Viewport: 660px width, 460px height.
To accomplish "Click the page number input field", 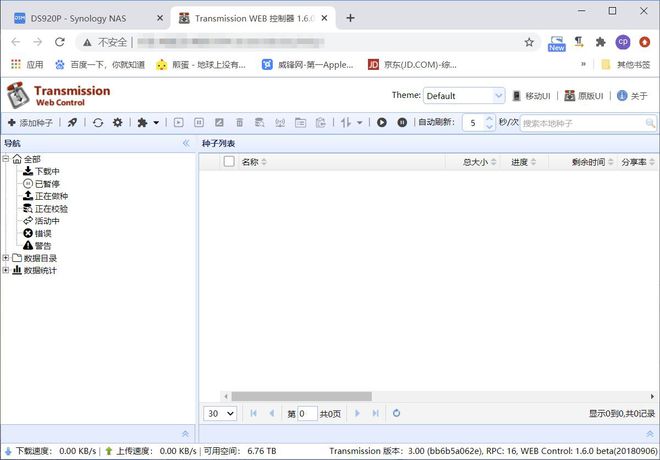I will click(x=307, y=413).
